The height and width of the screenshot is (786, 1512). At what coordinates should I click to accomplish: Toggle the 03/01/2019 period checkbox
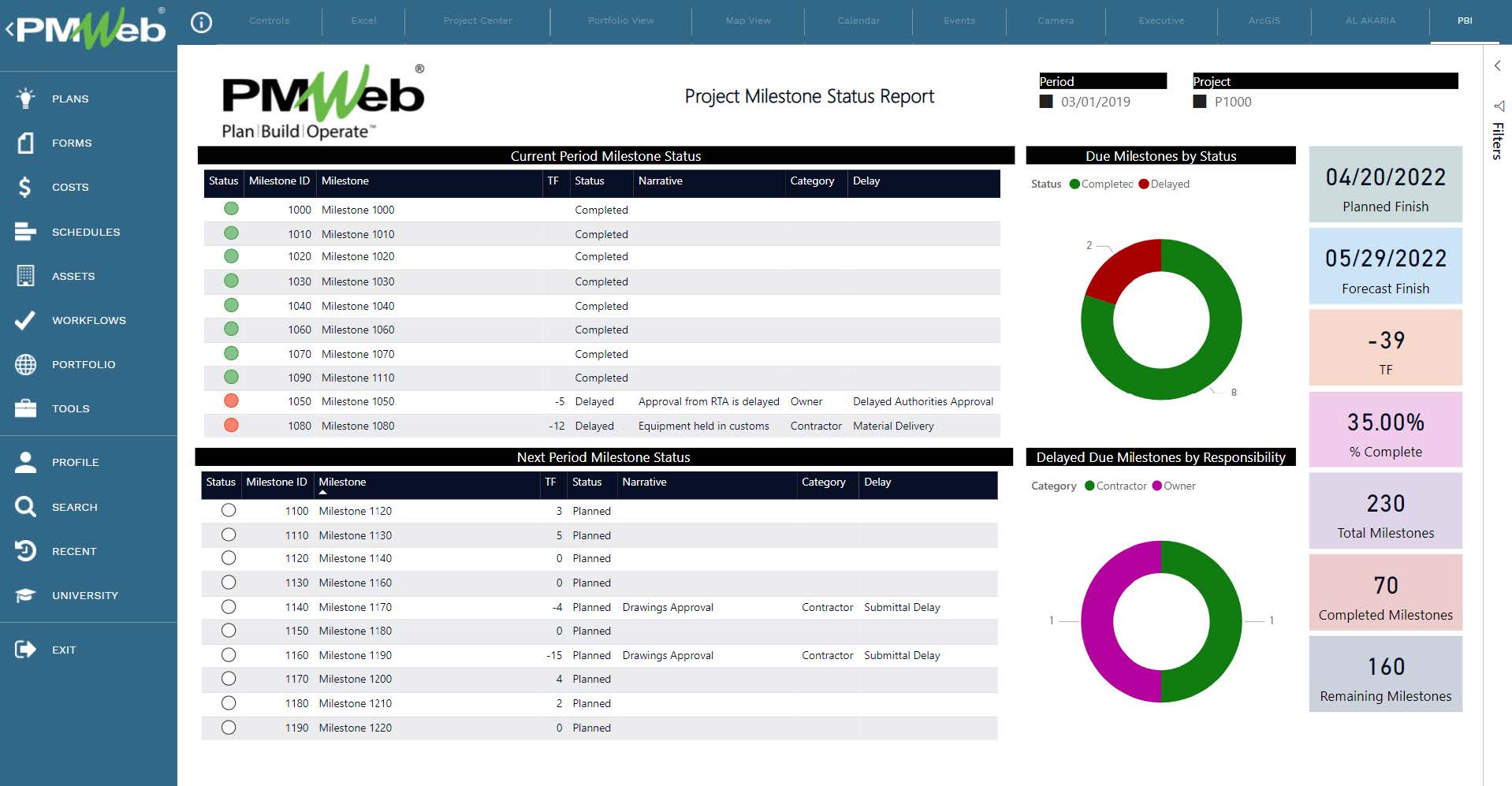1046,102
